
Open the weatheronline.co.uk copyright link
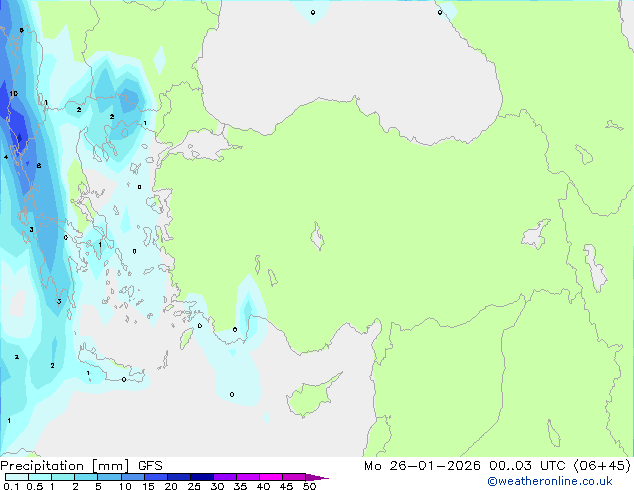[x=549, y=481]
